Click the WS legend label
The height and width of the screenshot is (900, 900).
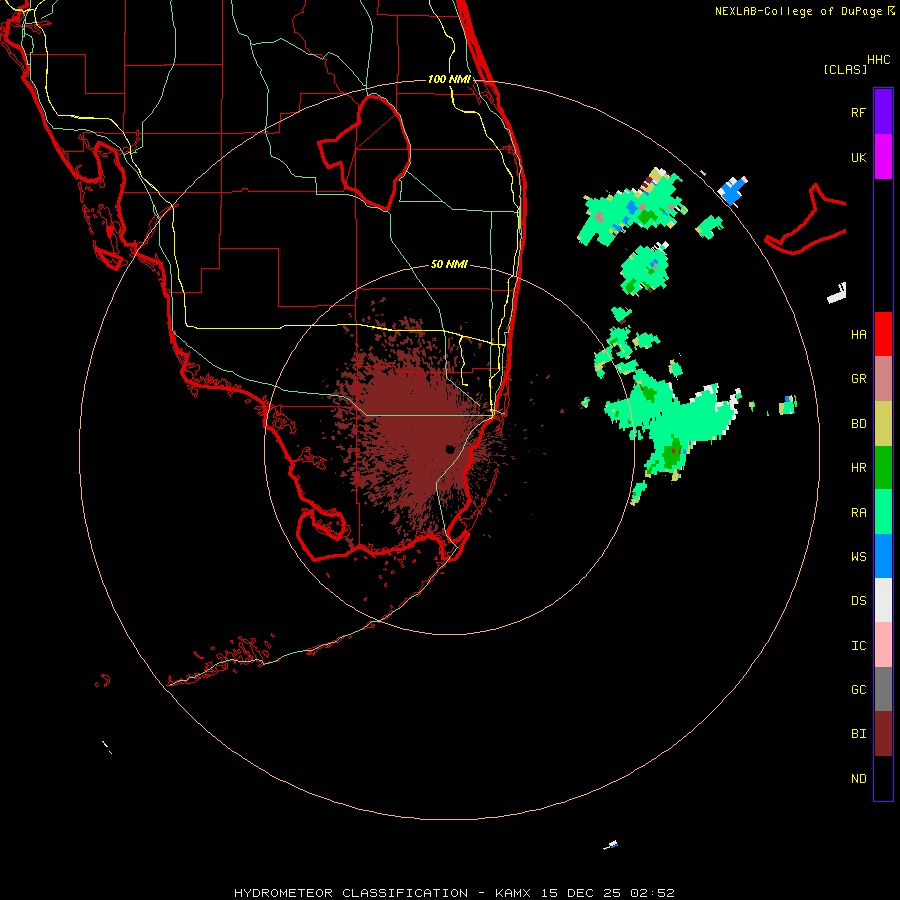pyautogui.click(x=858, y=557)
